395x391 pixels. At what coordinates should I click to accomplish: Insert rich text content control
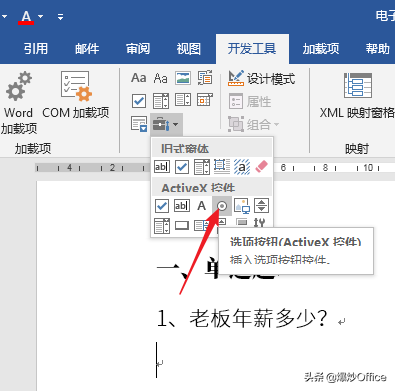(139, 78)
